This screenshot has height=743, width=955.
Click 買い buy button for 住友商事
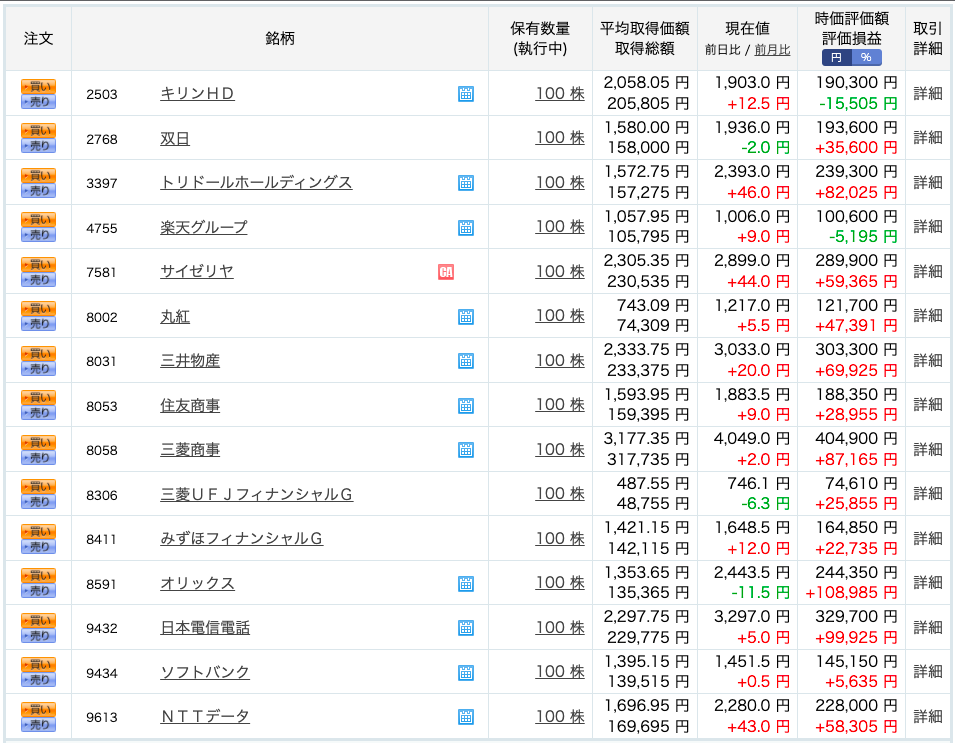(38, 398)
